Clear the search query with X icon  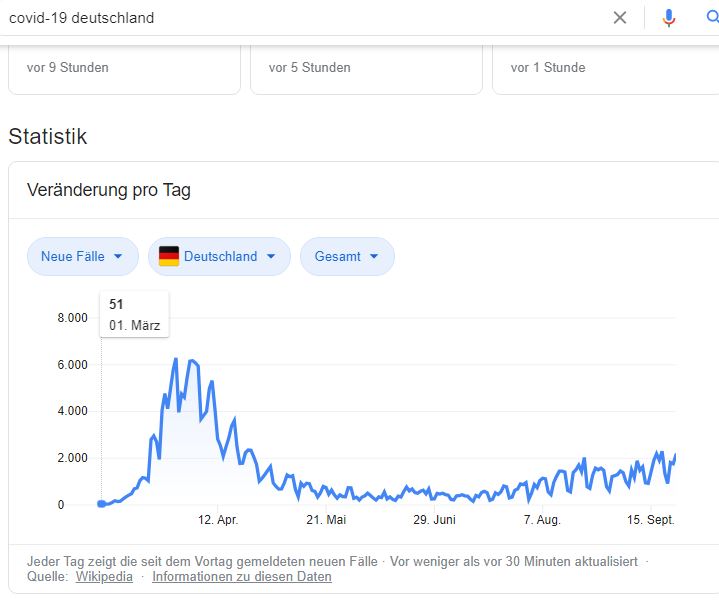[619, 18]
